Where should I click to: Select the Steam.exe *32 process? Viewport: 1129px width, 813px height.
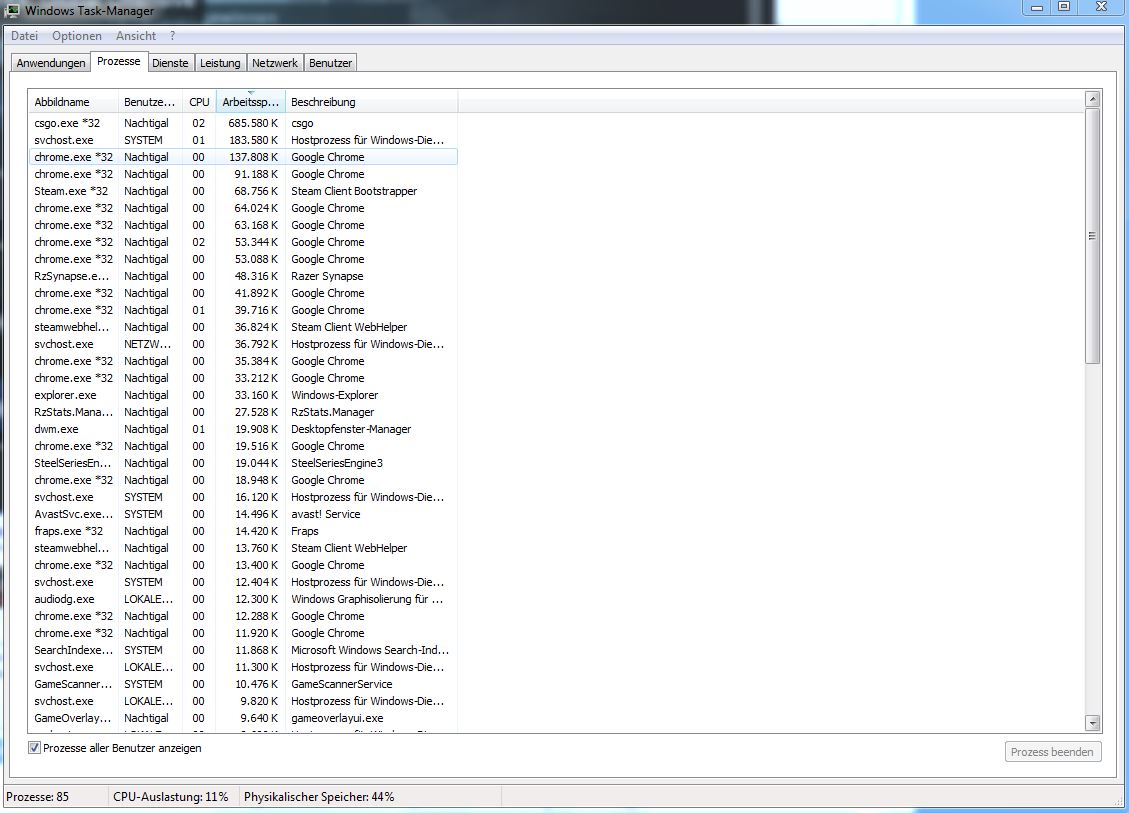tap(243, 191)
